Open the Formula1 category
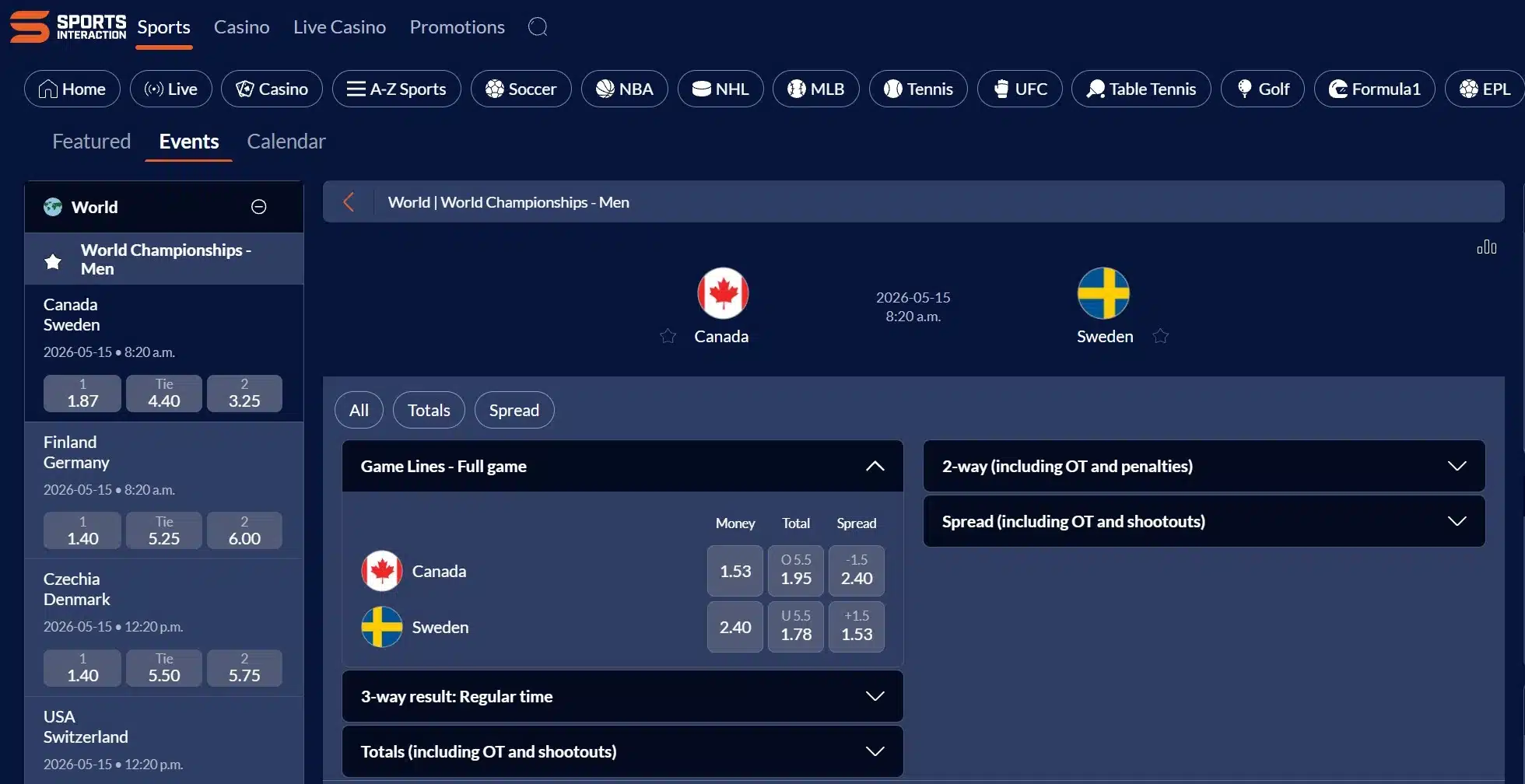1525x784 pixels. coord(1375,89)
